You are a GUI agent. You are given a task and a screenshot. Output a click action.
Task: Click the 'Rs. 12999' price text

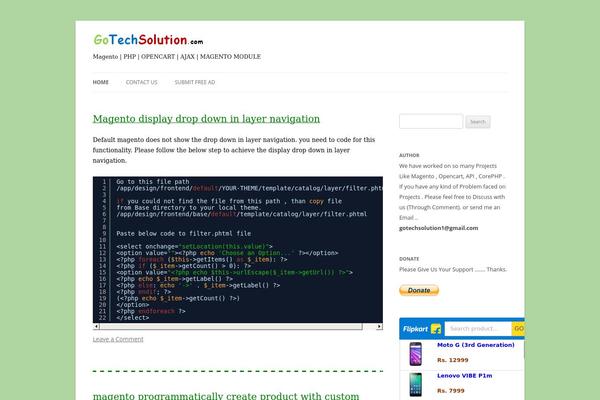click(x=453, y=360)
